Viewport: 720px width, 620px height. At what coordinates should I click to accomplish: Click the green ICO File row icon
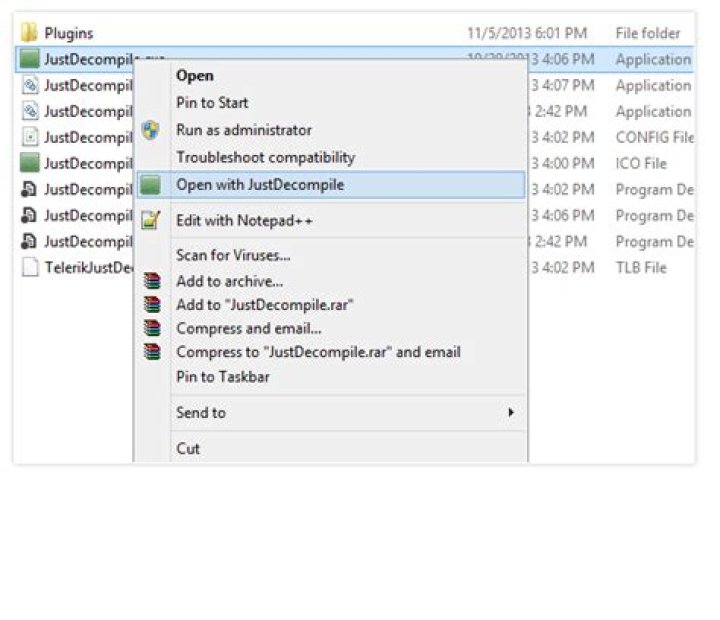[30, 163]
